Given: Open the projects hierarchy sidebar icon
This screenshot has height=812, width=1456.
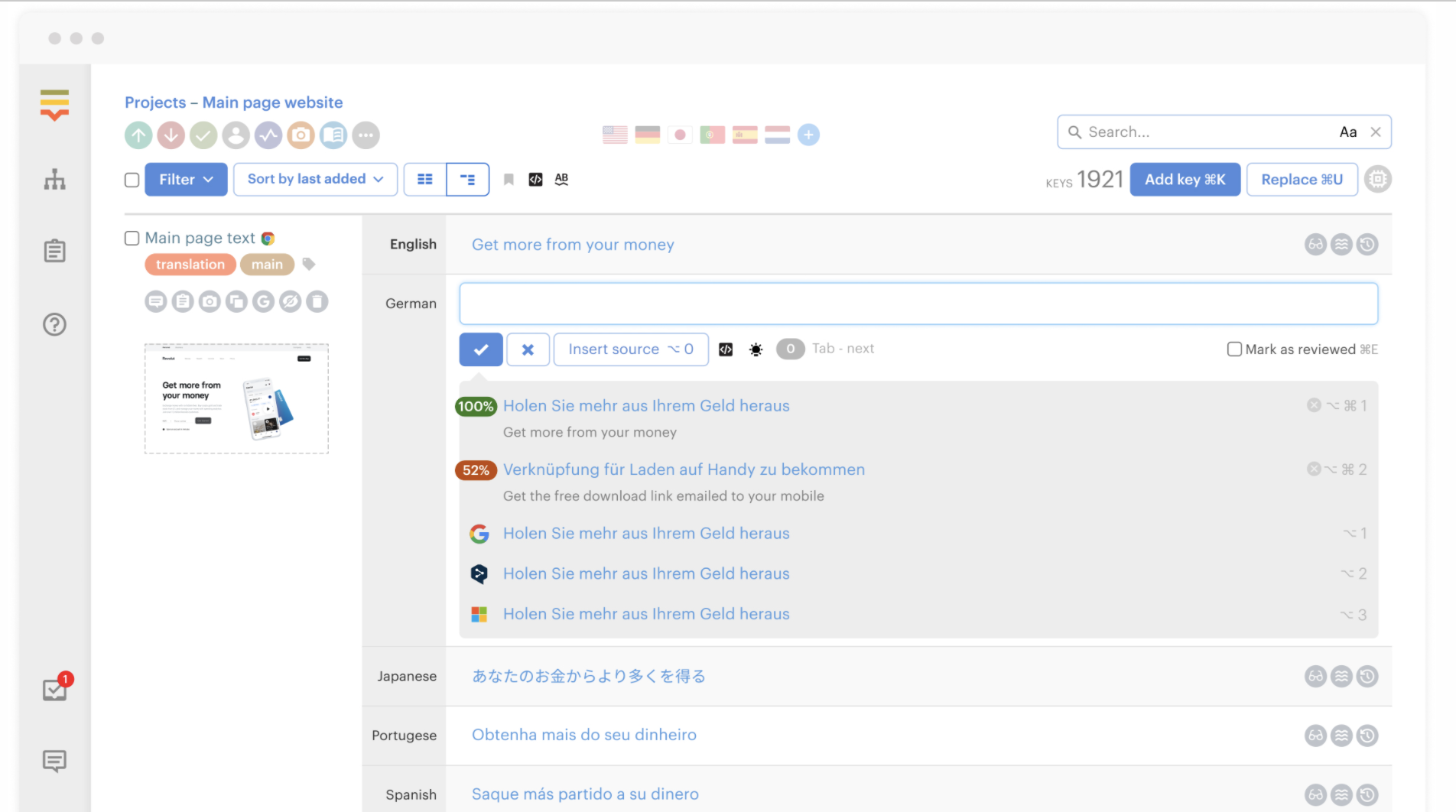Looking at the screenshot, I should pyautogui.click(x=54, y=180).
